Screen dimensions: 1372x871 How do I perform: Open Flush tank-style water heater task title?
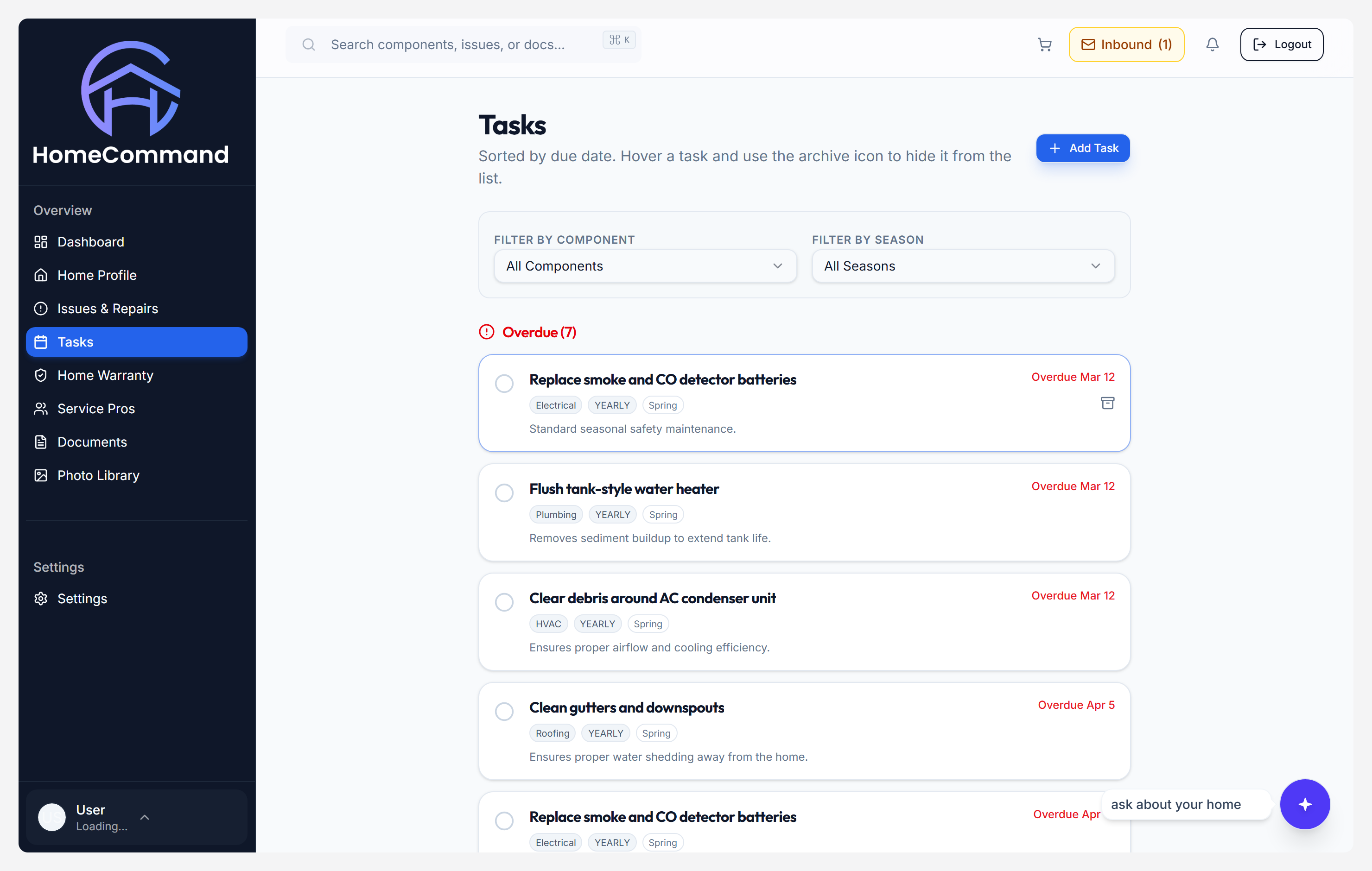click(x=624, y=489)
